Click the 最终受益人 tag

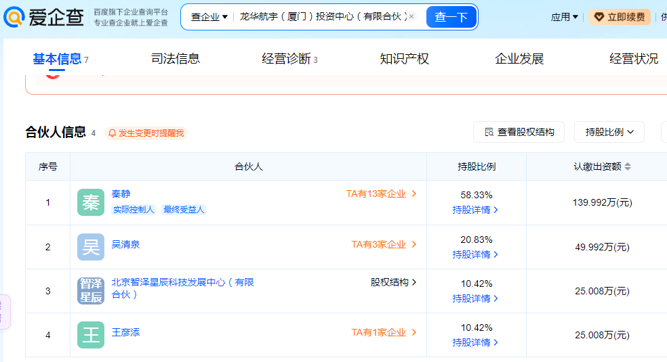(x=184, y=210)
